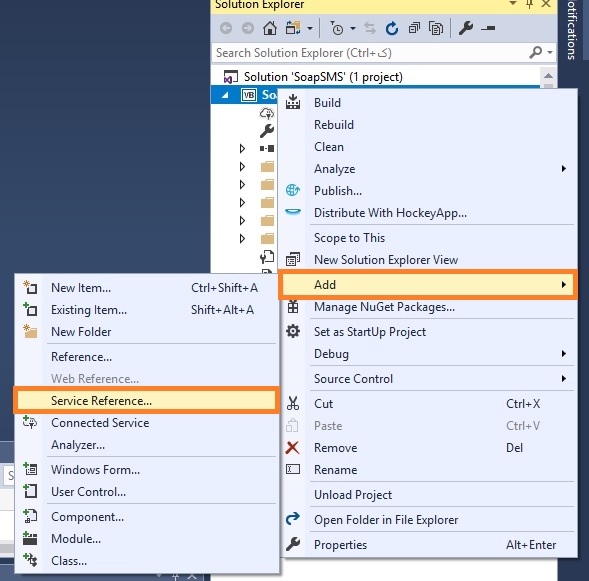The width and height of the screenshot is (589, 581).
Task: Expand the Analyze submenu arrow
Action: click(563, 169)
